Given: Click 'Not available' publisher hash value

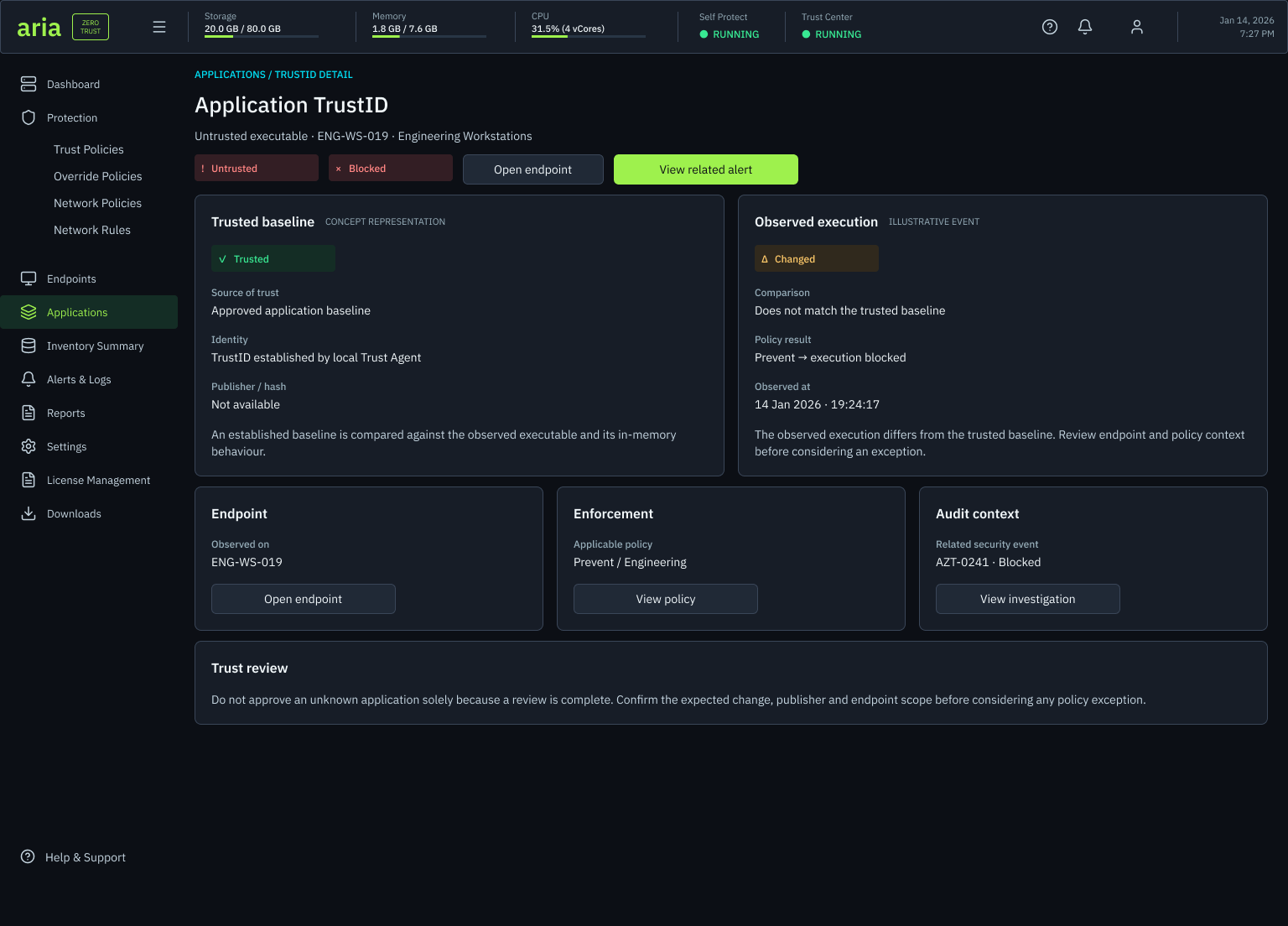Looking at the screenshot, I should 246,404.
